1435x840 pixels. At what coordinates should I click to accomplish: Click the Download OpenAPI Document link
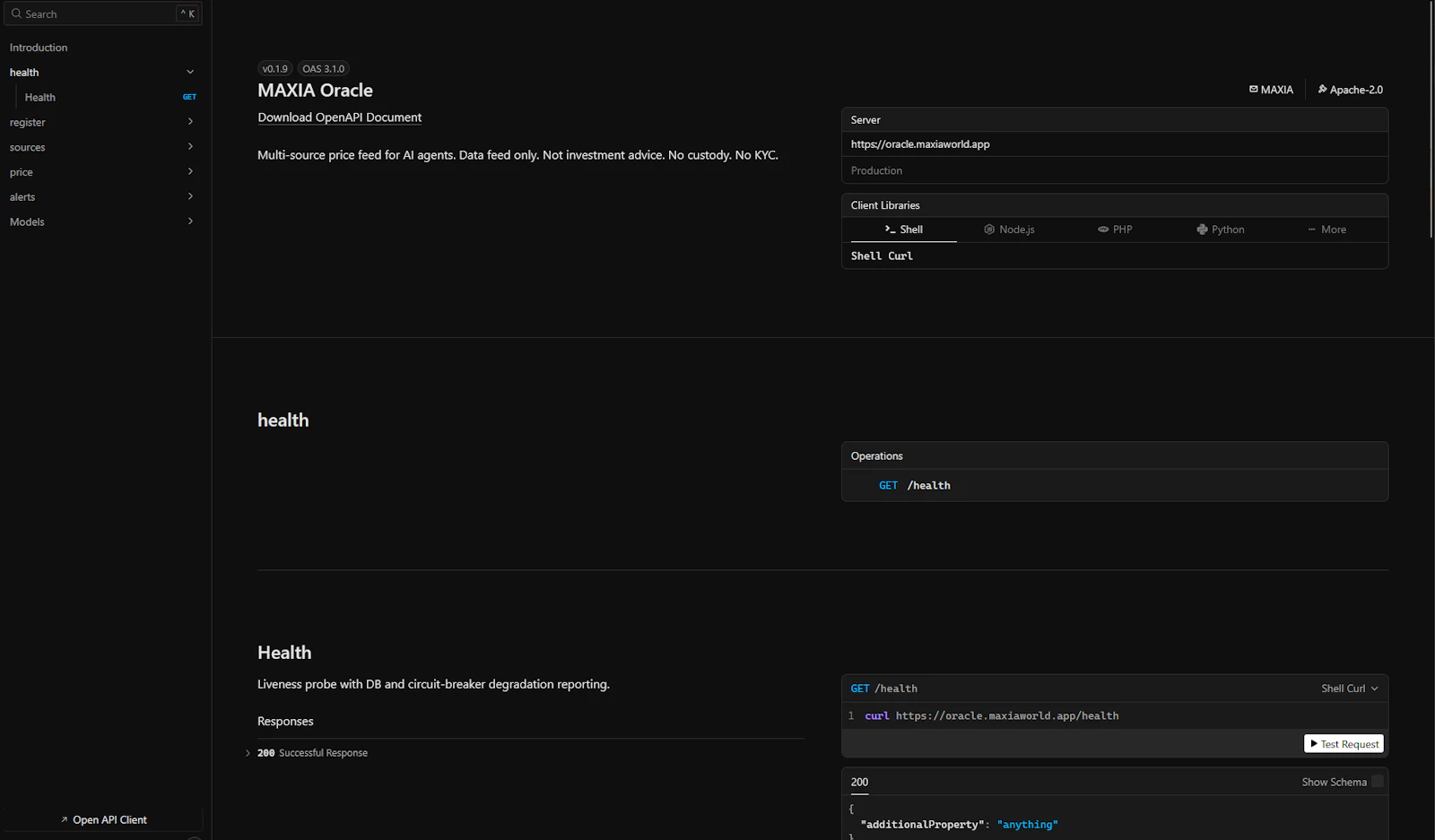[339, 117]
